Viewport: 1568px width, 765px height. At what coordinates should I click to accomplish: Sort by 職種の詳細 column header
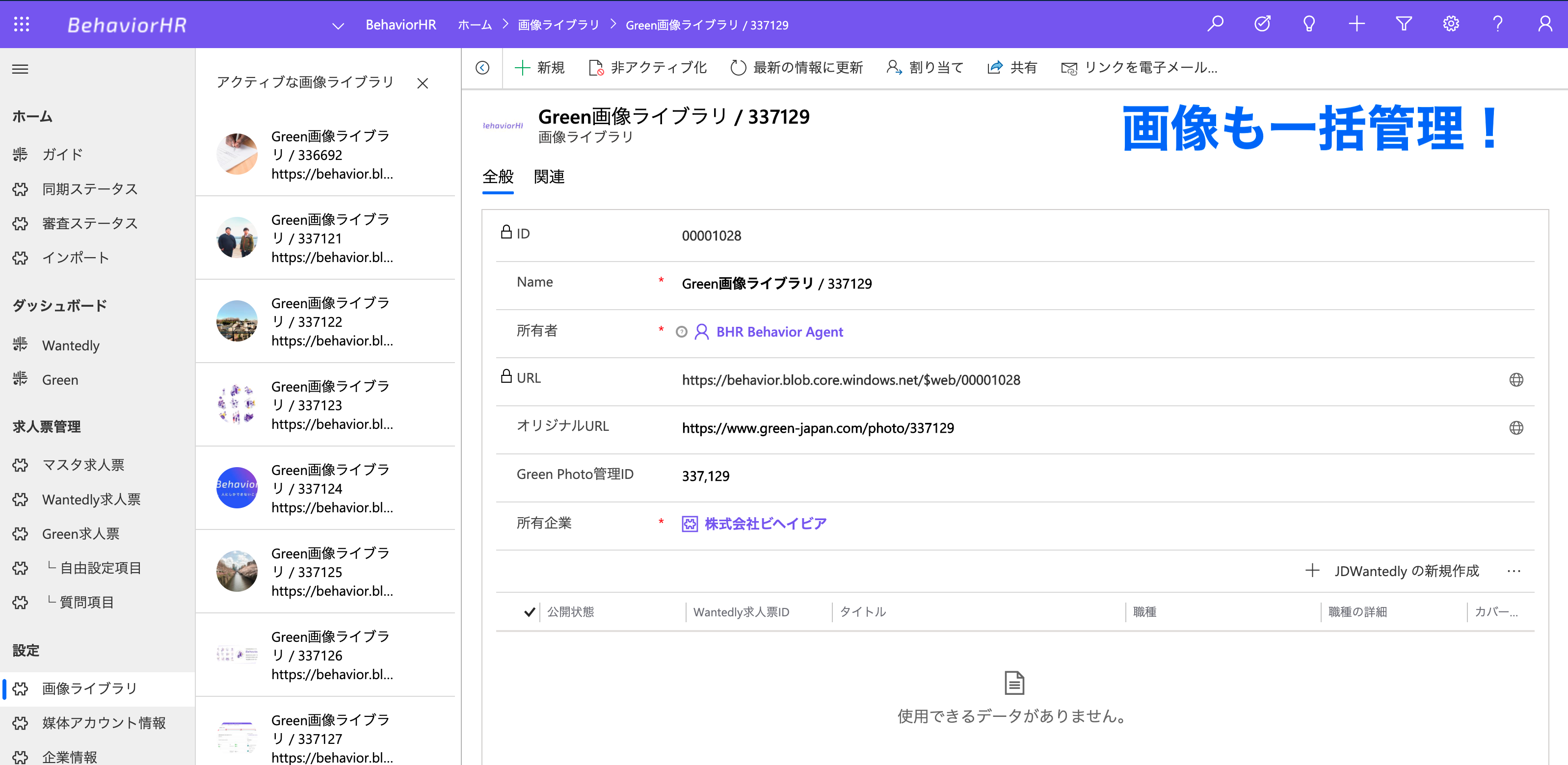(x=1357, y=612)
